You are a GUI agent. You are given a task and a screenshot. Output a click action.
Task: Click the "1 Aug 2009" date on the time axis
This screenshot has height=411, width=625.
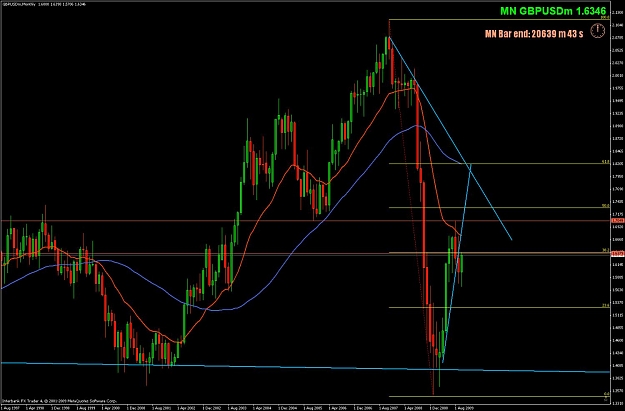tap(462, 408)
